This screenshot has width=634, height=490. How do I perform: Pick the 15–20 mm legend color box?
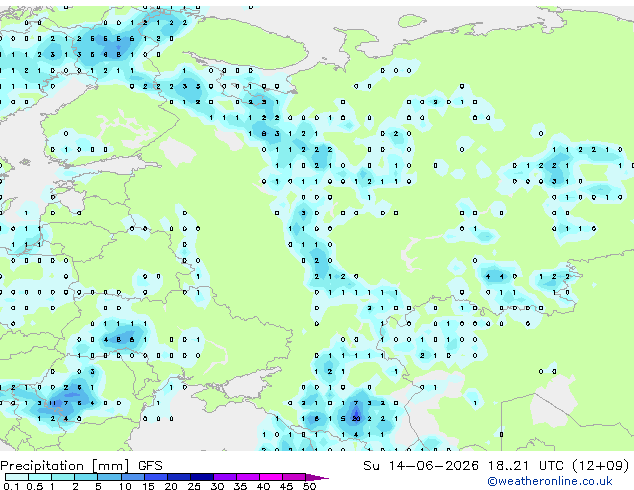(156, 477)
